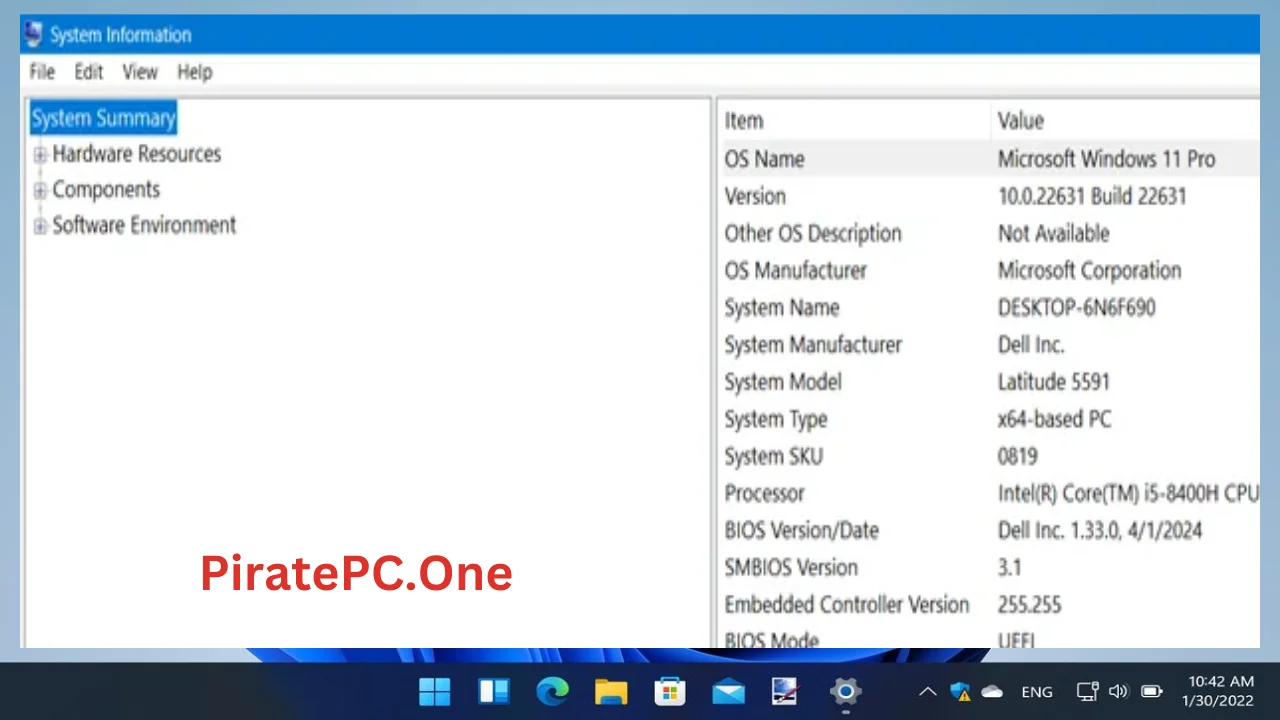Click the Dell Inc. manufacturer value
1280x720 pixels.
(x=1031, y=344)
